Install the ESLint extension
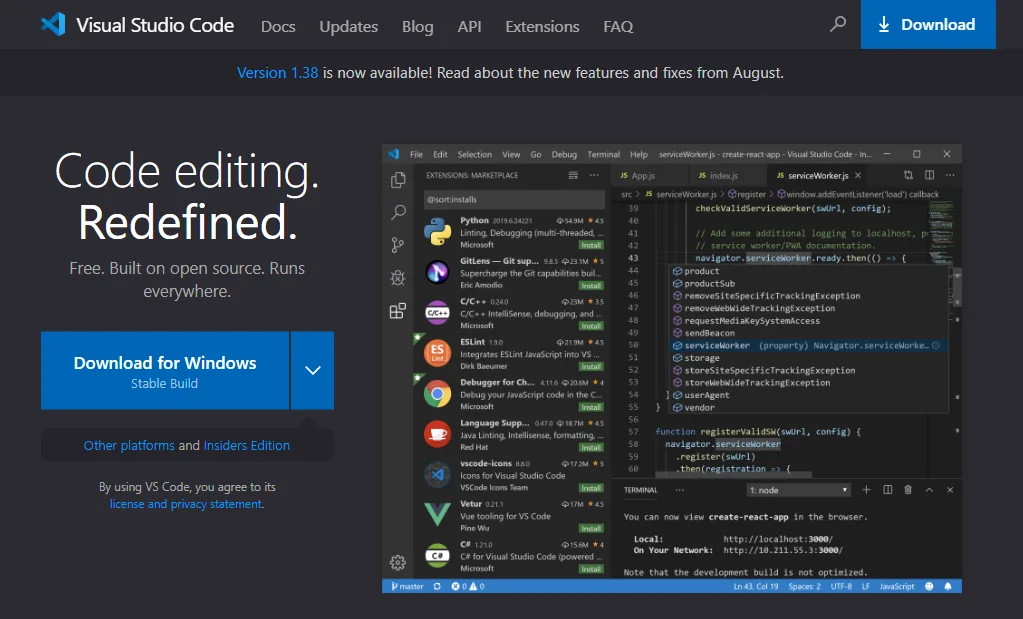The height and width of the screenshot is (619, 1023). [591, 367]
